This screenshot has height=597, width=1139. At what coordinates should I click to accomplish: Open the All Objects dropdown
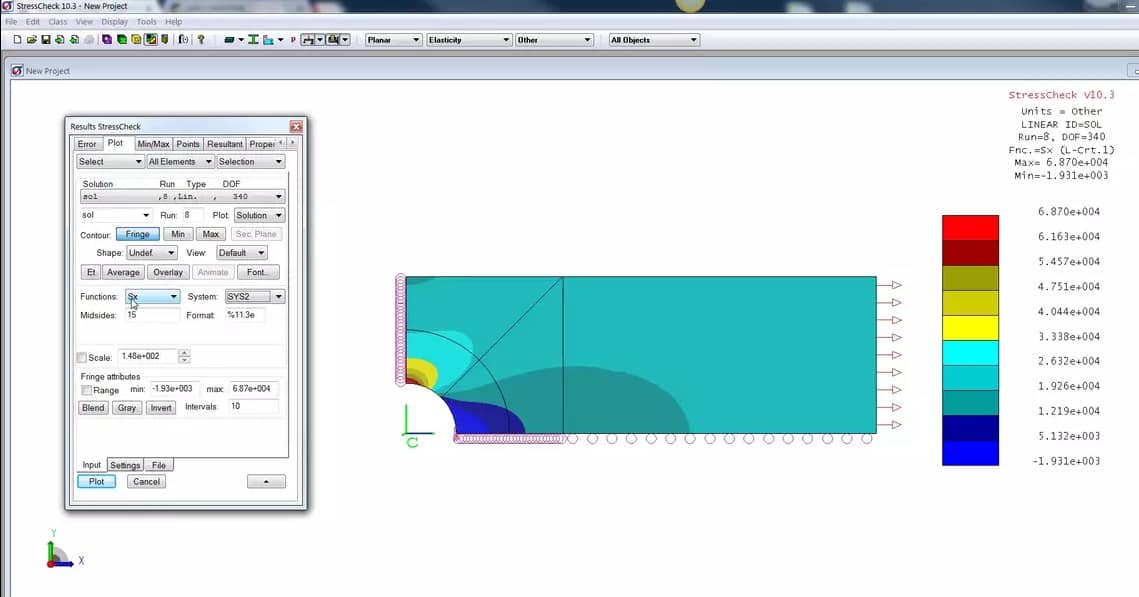(x=654, y=40)
